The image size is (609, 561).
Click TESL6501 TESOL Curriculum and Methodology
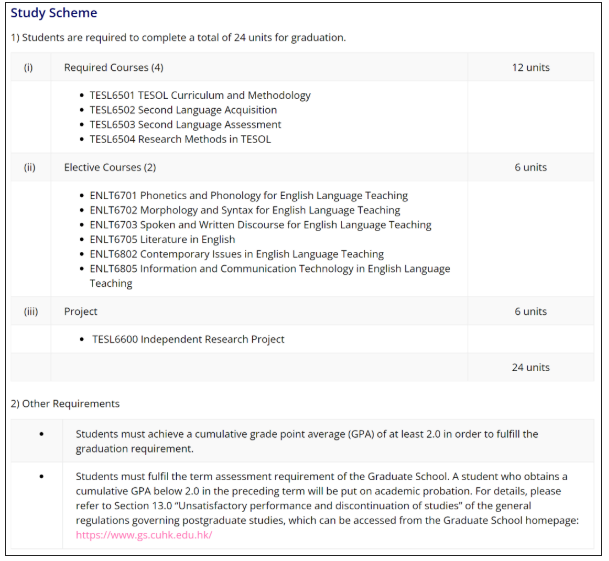(x=200, y=95)
